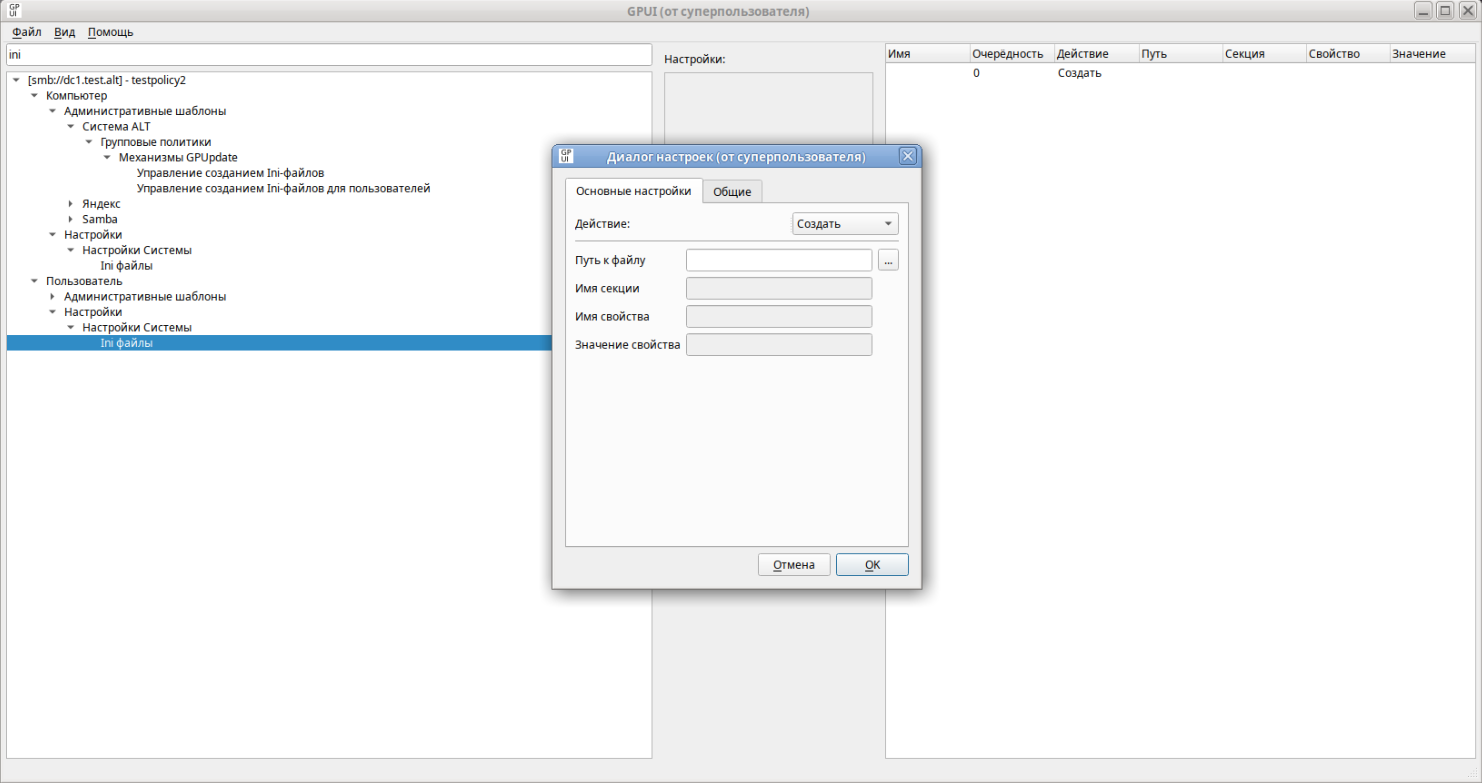Image resolution: width=1482 pixels, height=783 pixels.
Task: Click the Действие column header
Action: [x=1095, y=54]
